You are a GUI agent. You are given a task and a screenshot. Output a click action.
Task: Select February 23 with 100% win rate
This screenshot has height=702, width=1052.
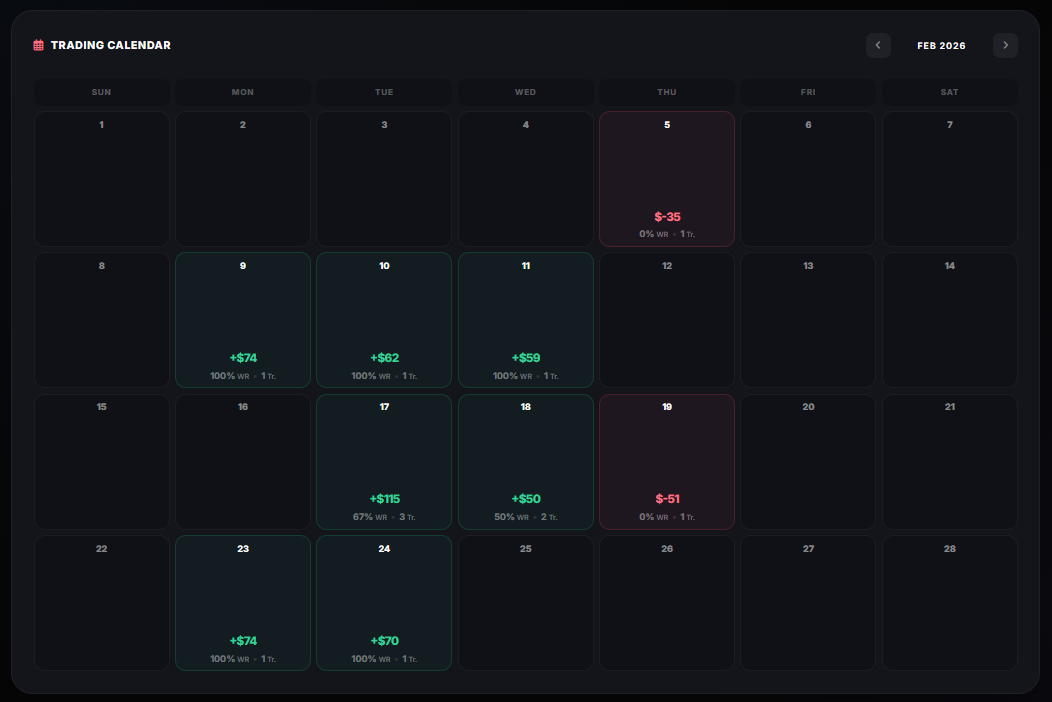pyautogui.click(x=242, y=602)
